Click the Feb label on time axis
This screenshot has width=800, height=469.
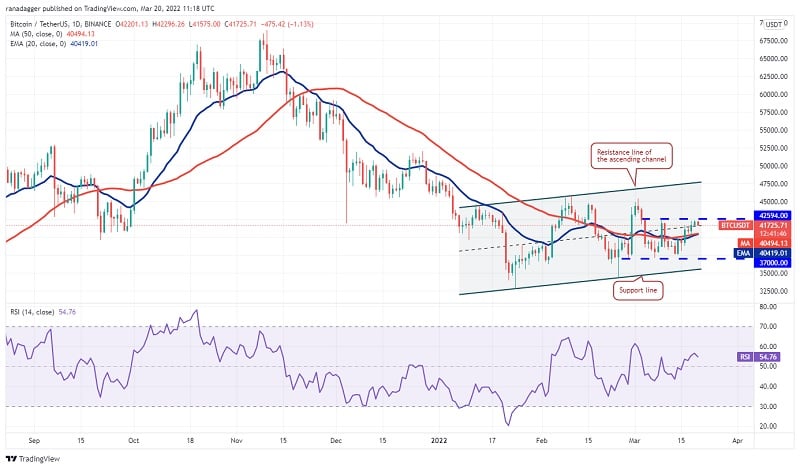541,440
